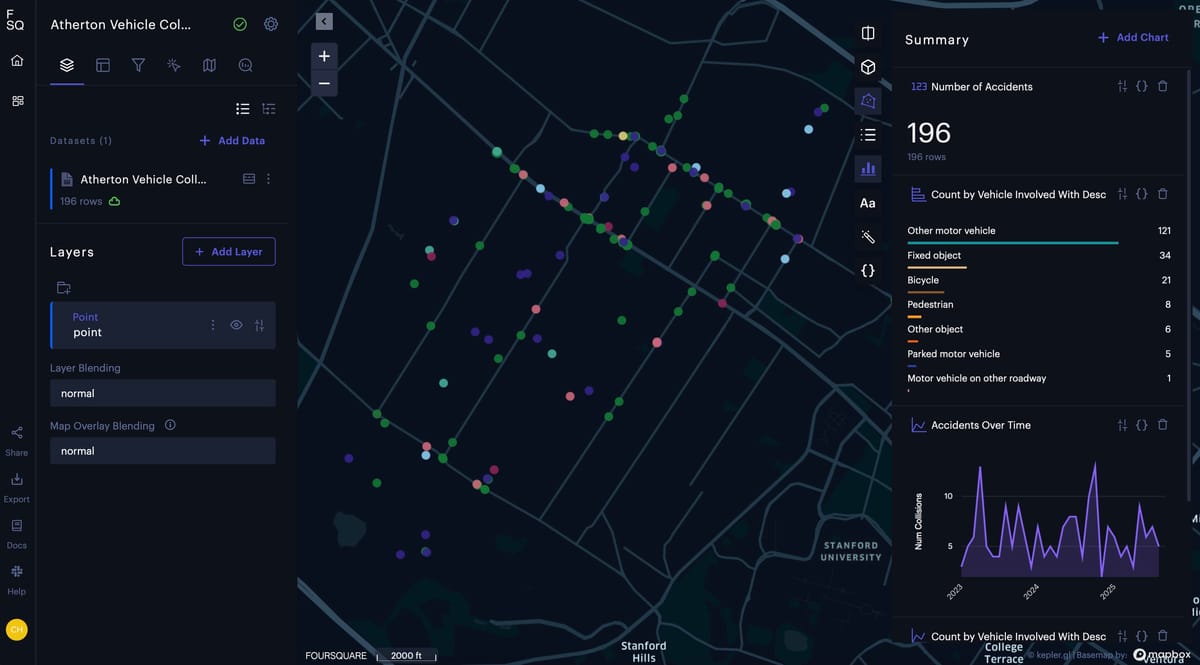Delete Count by Vehicle Involved bar chart

click(1162, 194)
